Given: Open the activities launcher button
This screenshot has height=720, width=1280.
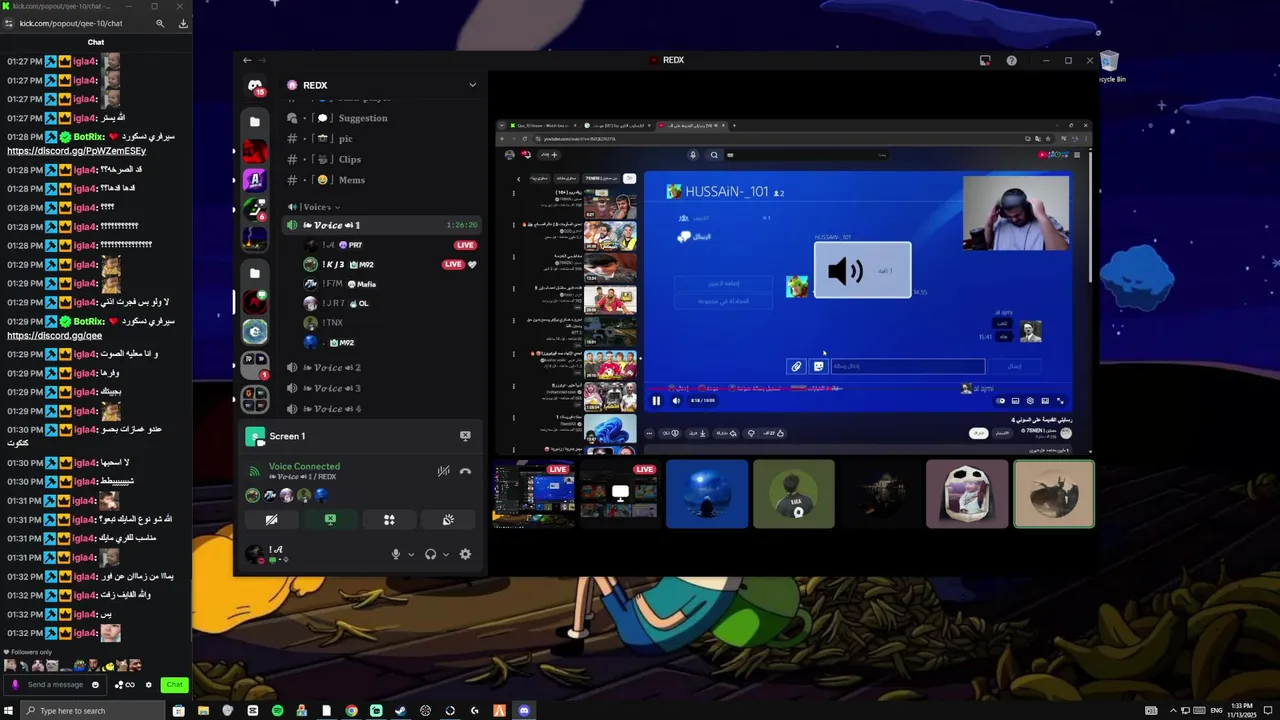Looking at the screenshot, I should [x=389, y=520].
